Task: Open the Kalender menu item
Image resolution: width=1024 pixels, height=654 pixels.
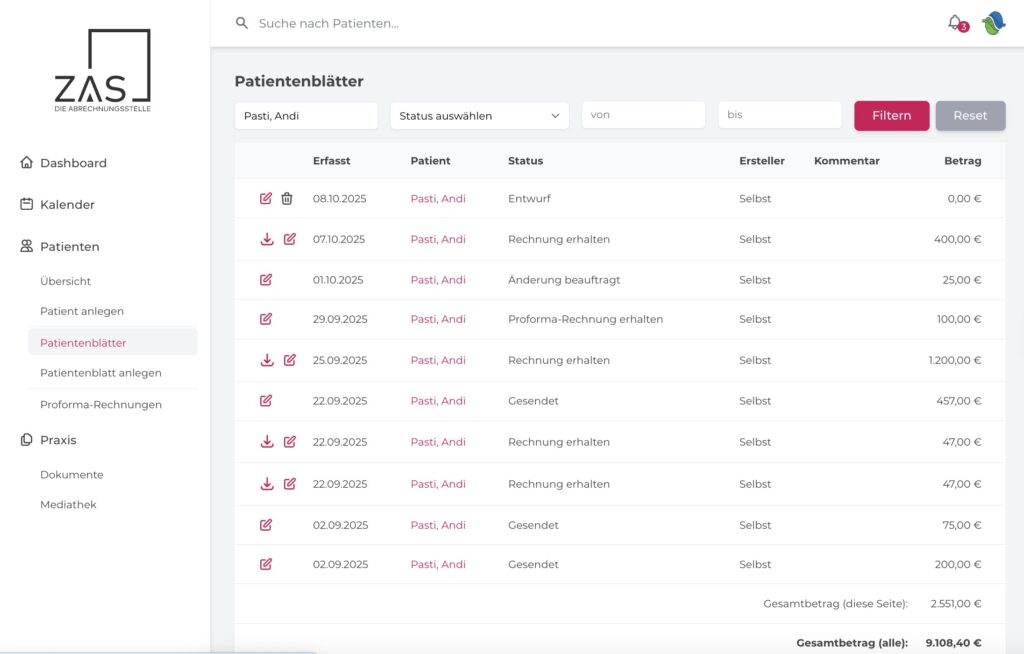Action: point(67,205)
